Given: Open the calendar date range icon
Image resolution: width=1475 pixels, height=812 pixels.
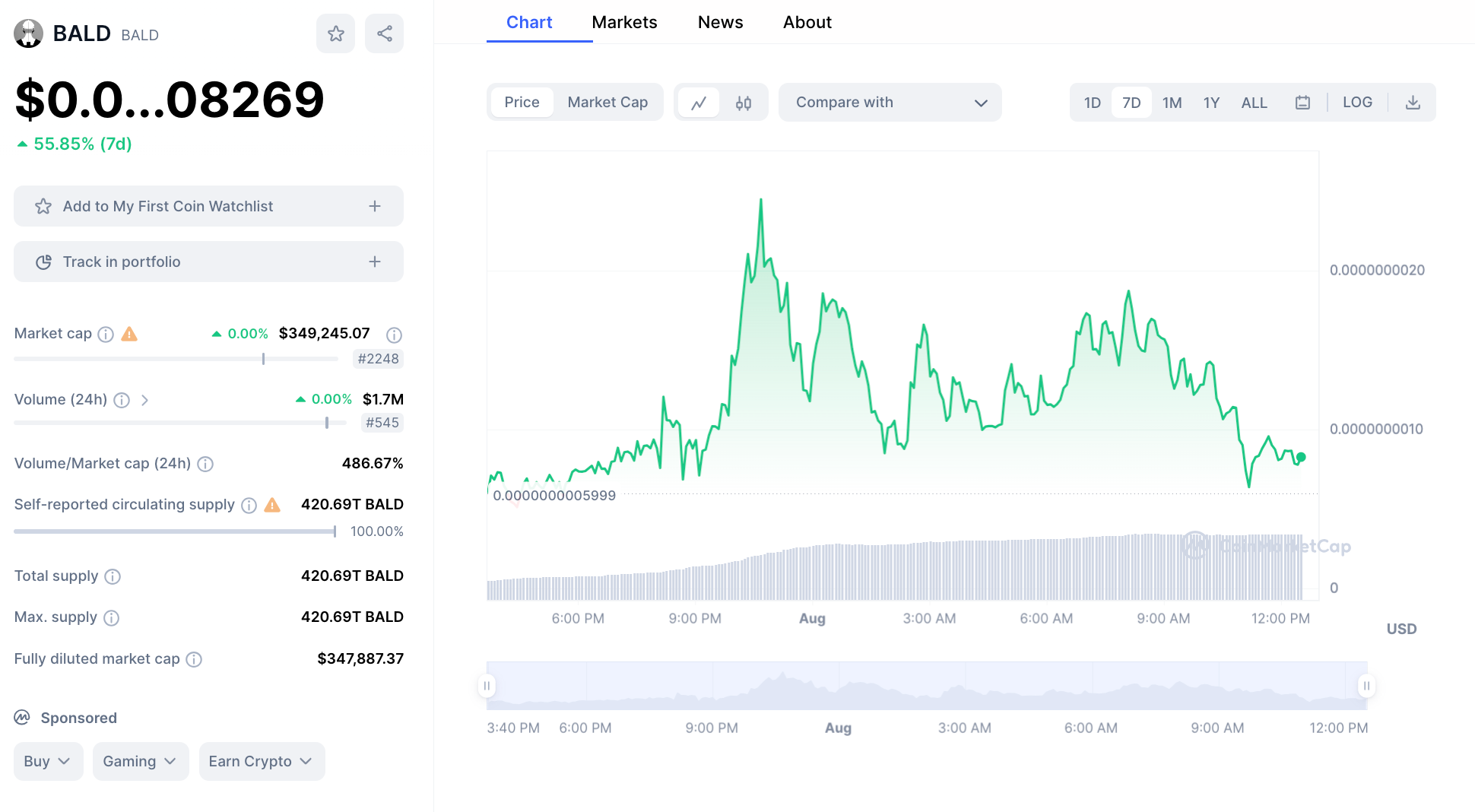Looking at the screenshot, I should click(1302, 103).
